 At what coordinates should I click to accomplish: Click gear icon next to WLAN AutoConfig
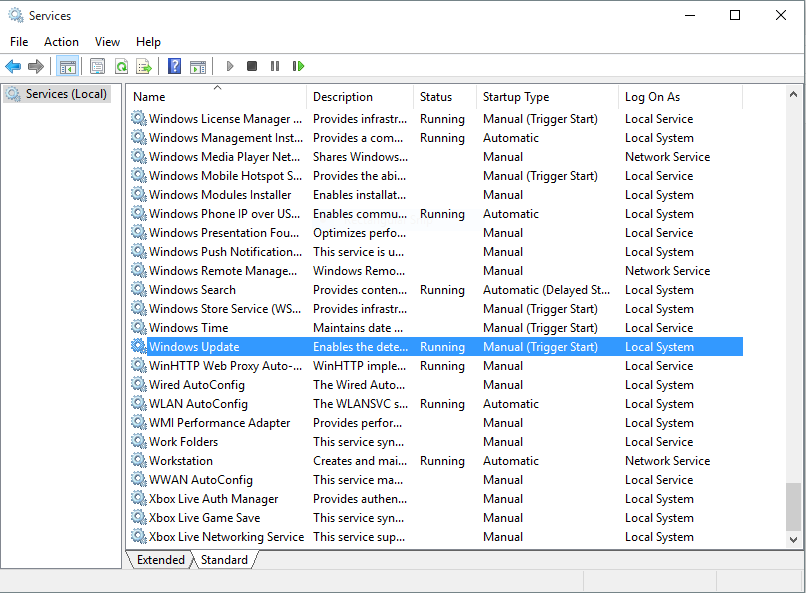click(139, 403)
